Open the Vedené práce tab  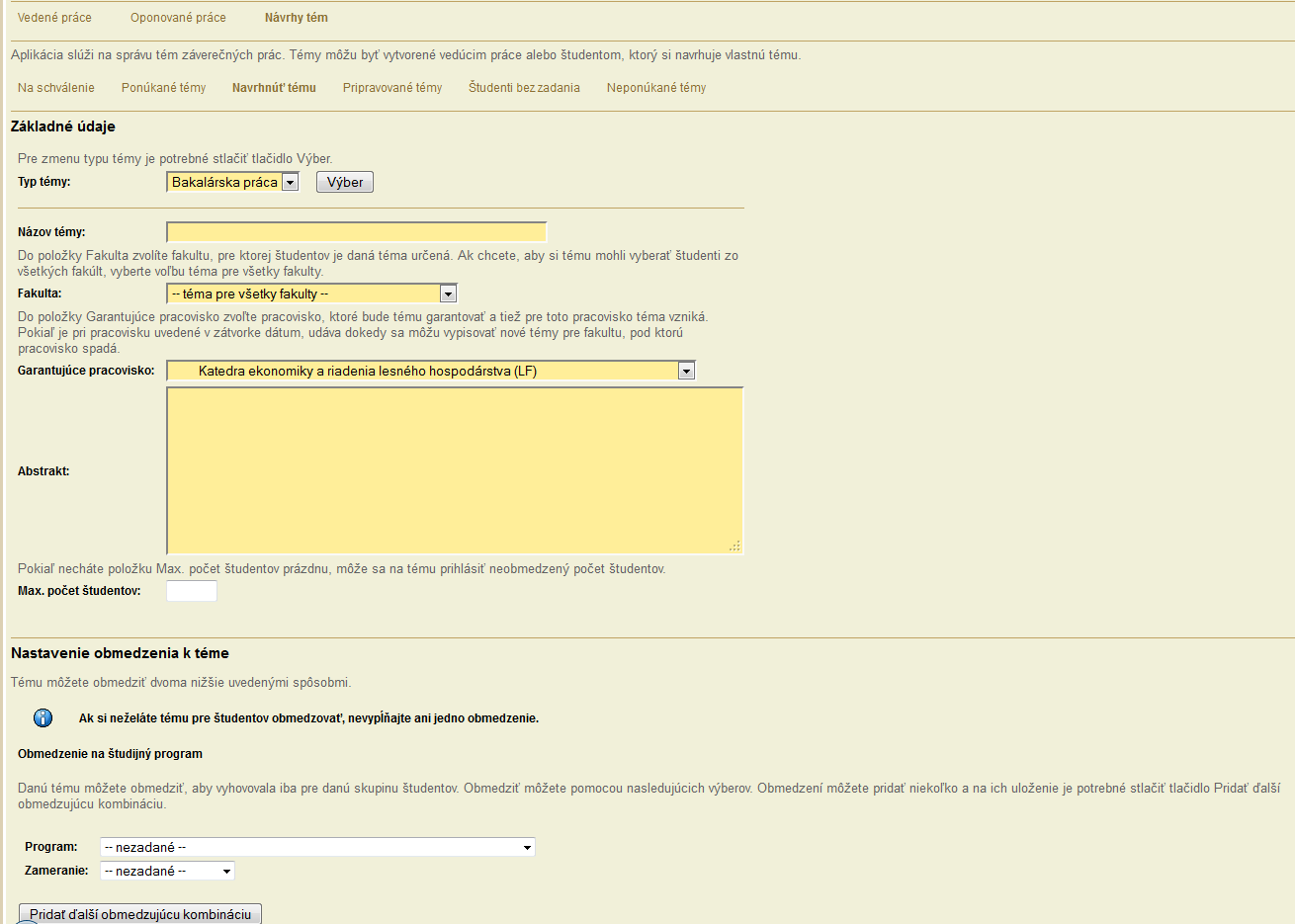tap(54, 18)
